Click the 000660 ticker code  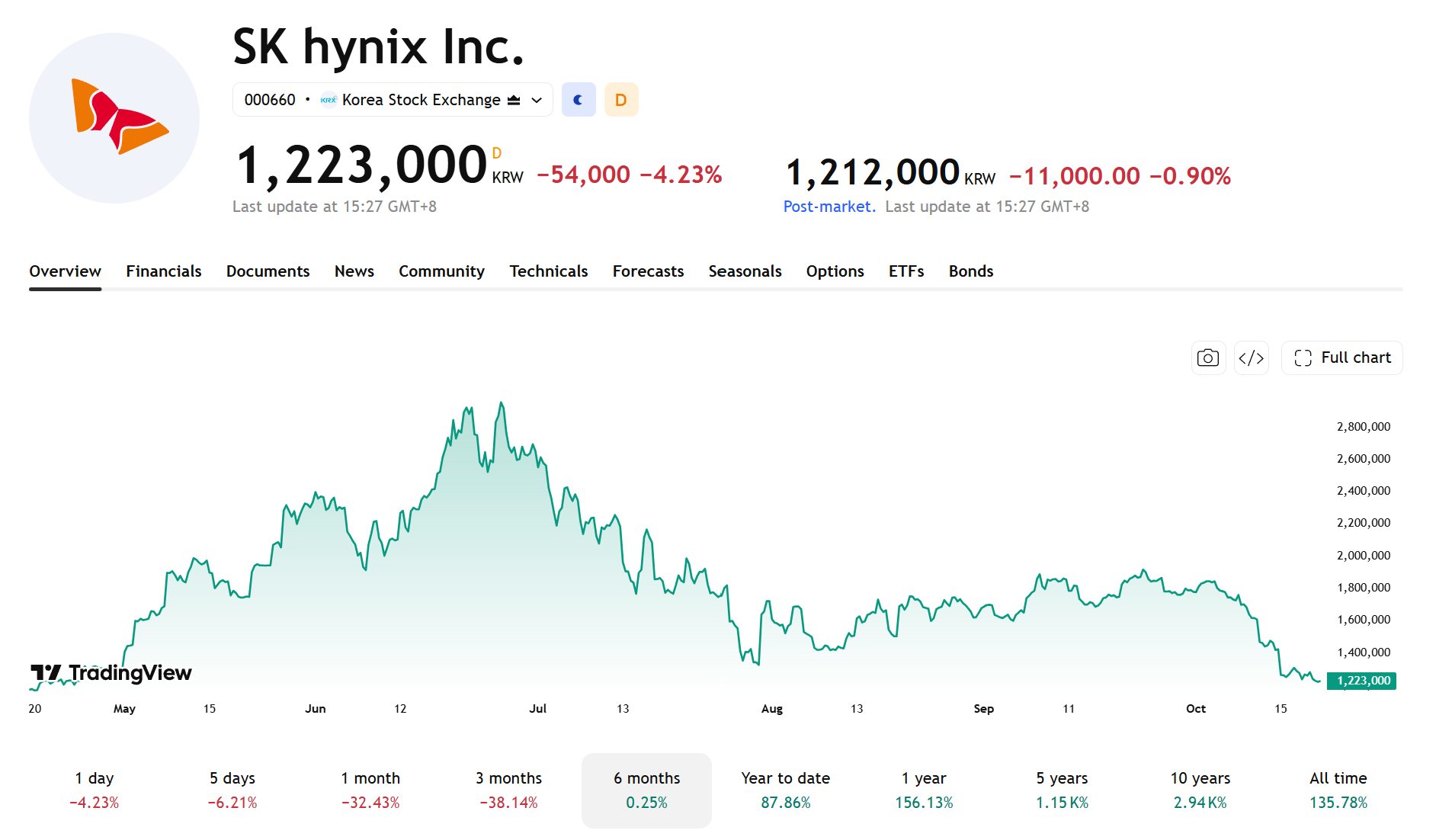click(270, 100)
